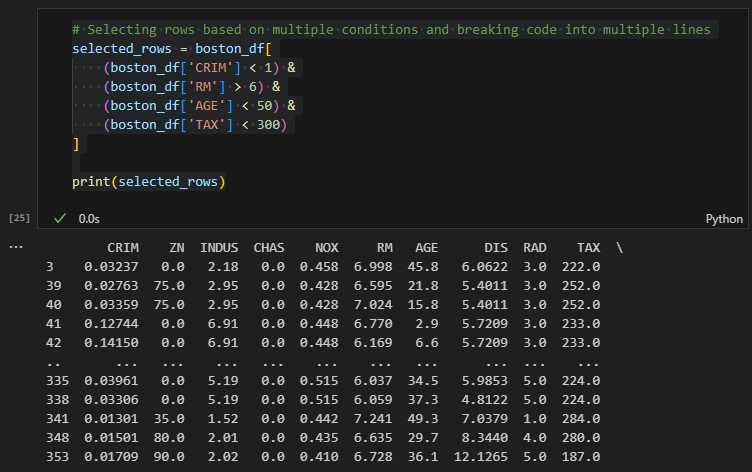752x472 pixels.
Task: Click the value 300 in the TAX condition
Action: click(x=269, y=125)
